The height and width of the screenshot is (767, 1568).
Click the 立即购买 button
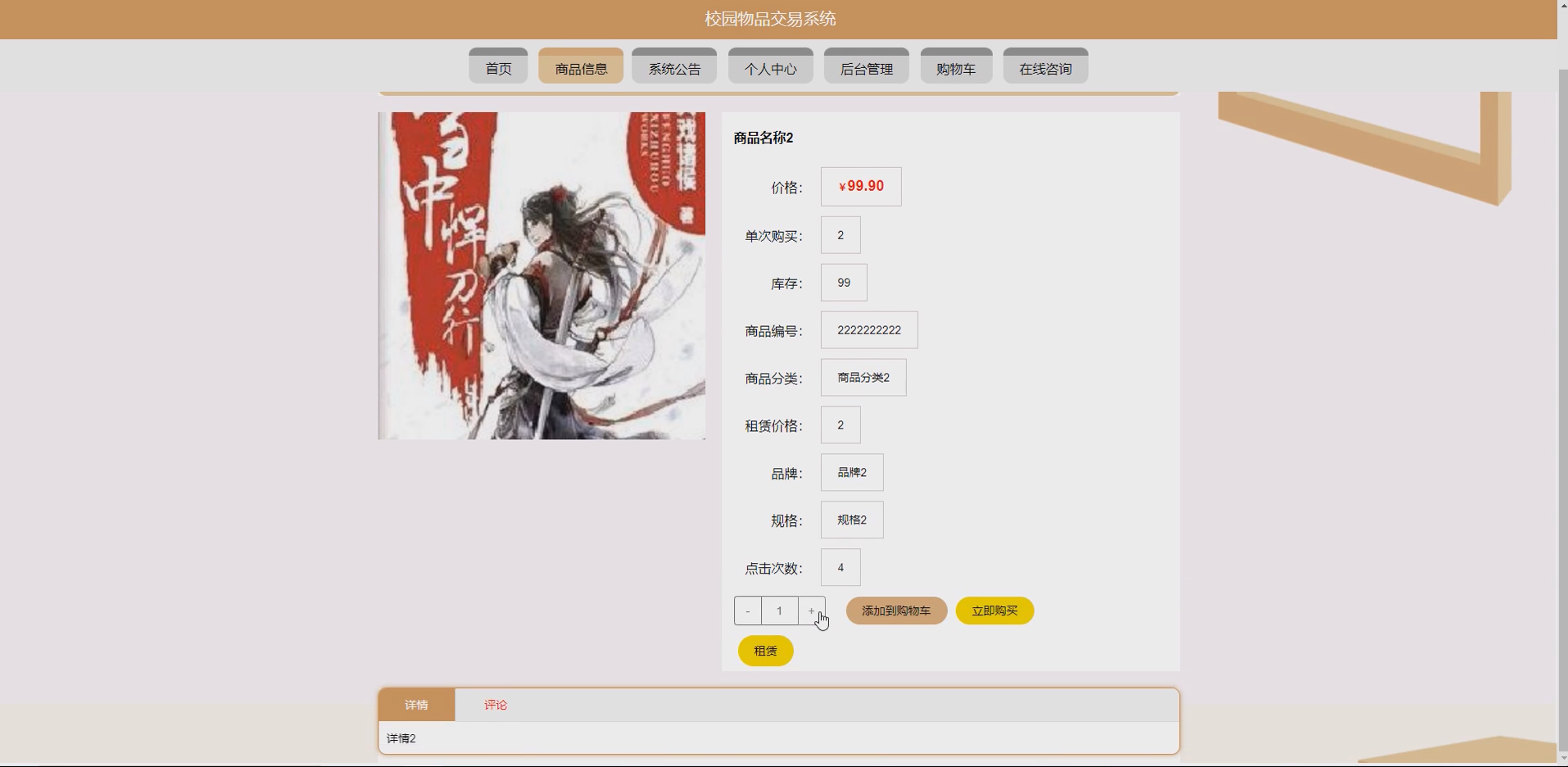pyautogui.click(x=995, y=610)
